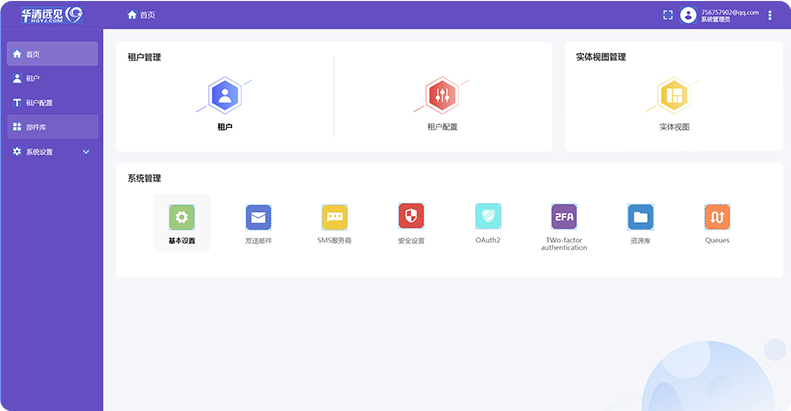Select 部件库 in the sidebar
This screenshot has height=411, width=791.
coord(51,127)
